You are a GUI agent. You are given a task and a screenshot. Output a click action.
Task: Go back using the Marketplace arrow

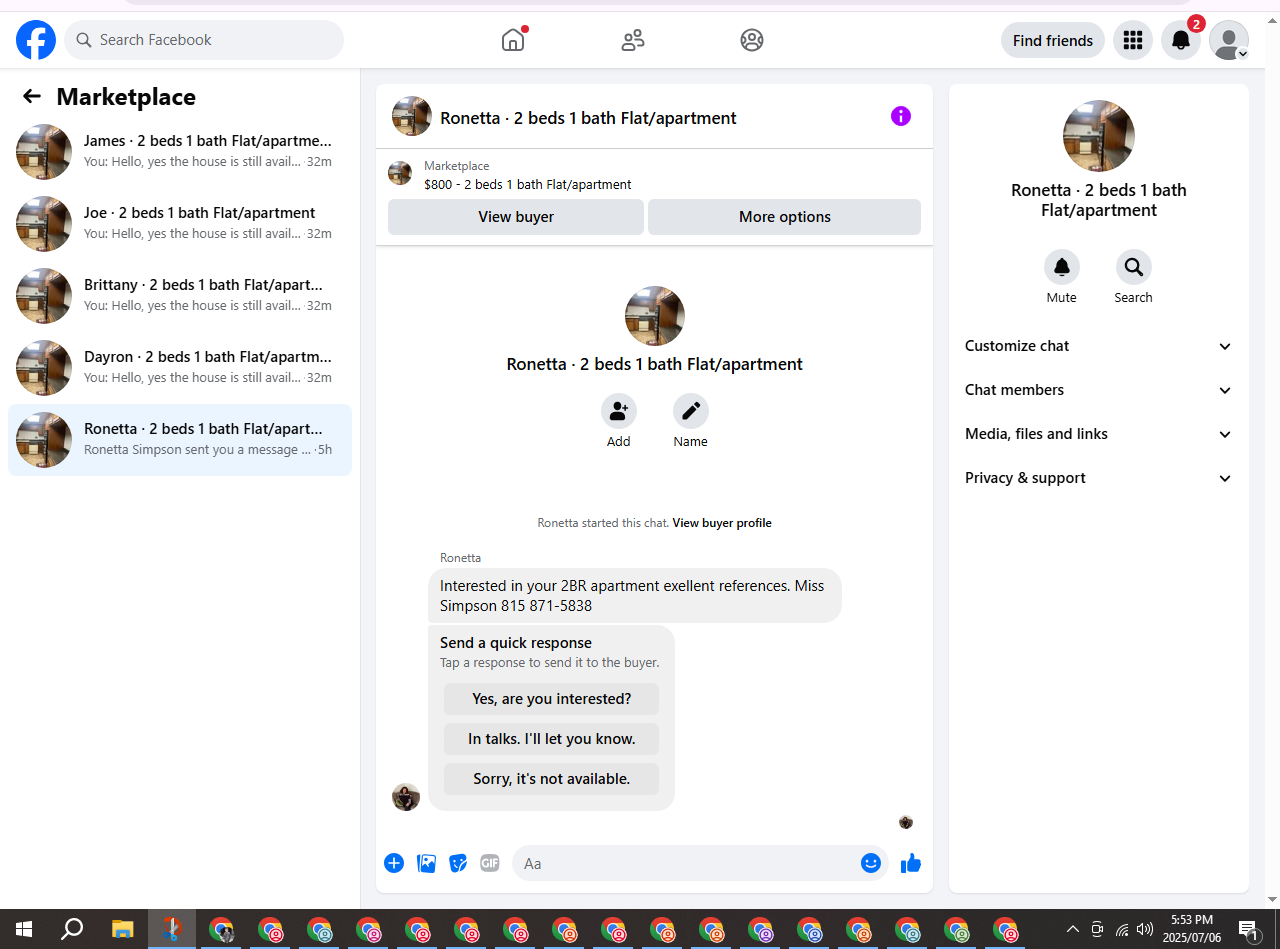(x=32, y=96)
